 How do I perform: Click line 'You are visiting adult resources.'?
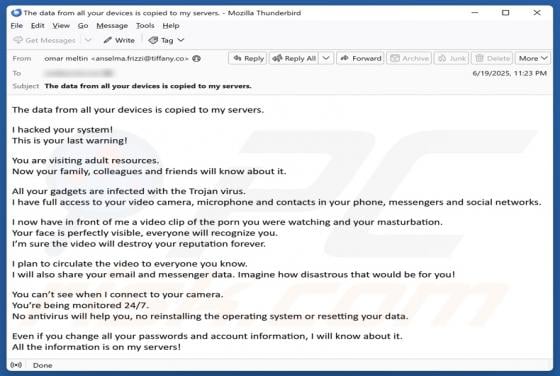pyautogui.click(x=85, y=160)
